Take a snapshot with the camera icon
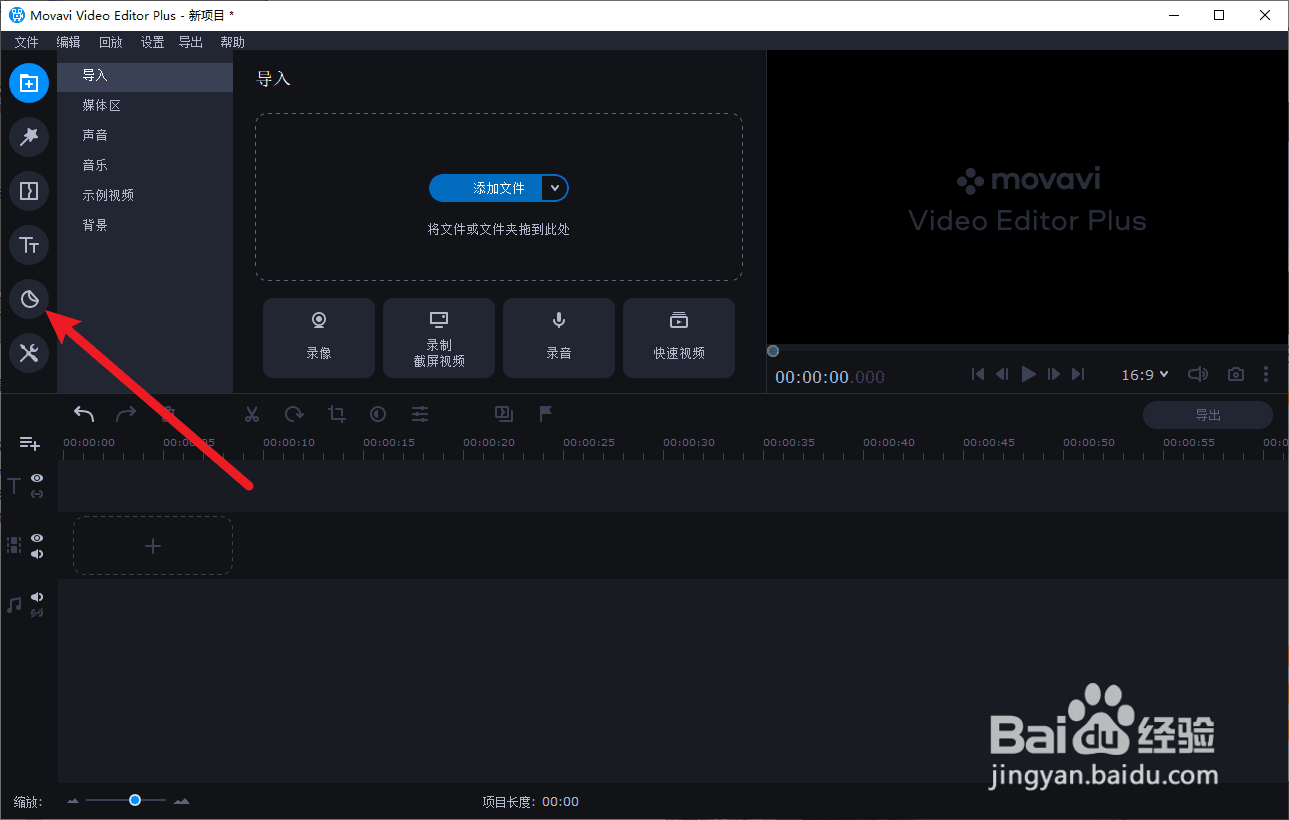The image size is (1289, 820). (x=1237, y=374)
